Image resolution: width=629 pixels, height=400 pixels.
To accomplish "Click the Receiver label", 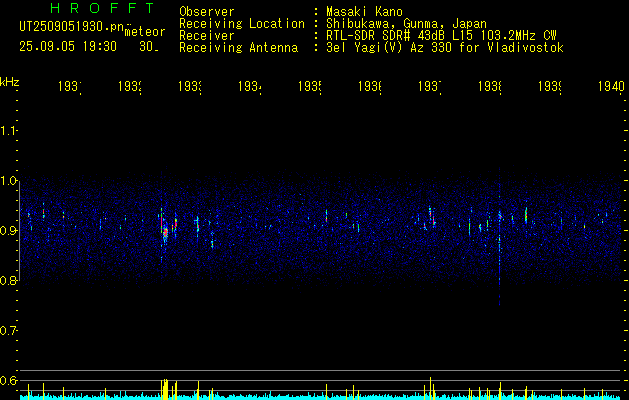I will (x=207, y=36).
